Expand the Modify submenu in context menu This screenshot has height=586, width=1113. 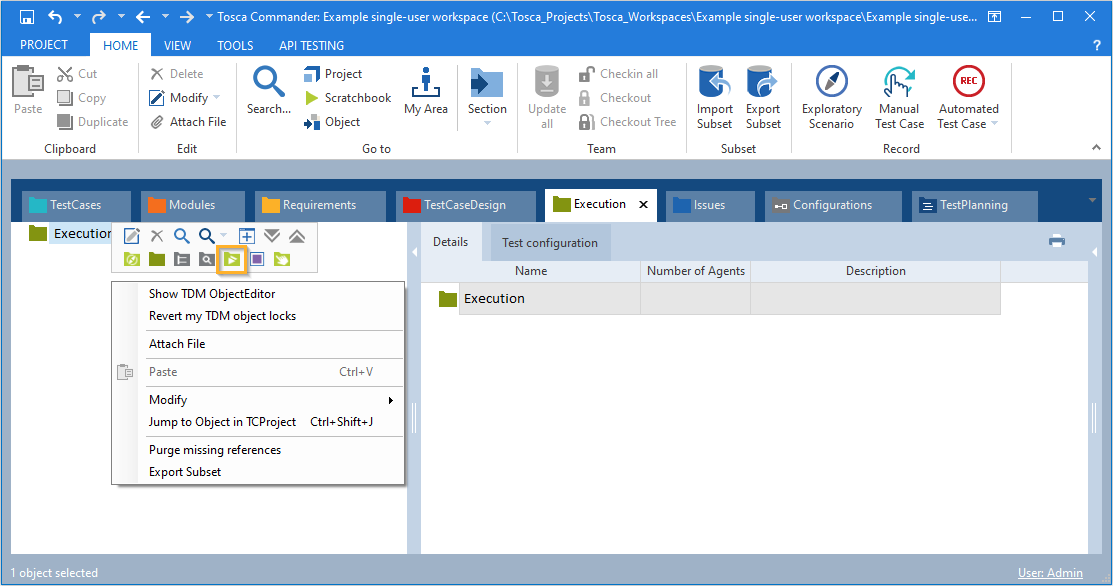[390, 400]
